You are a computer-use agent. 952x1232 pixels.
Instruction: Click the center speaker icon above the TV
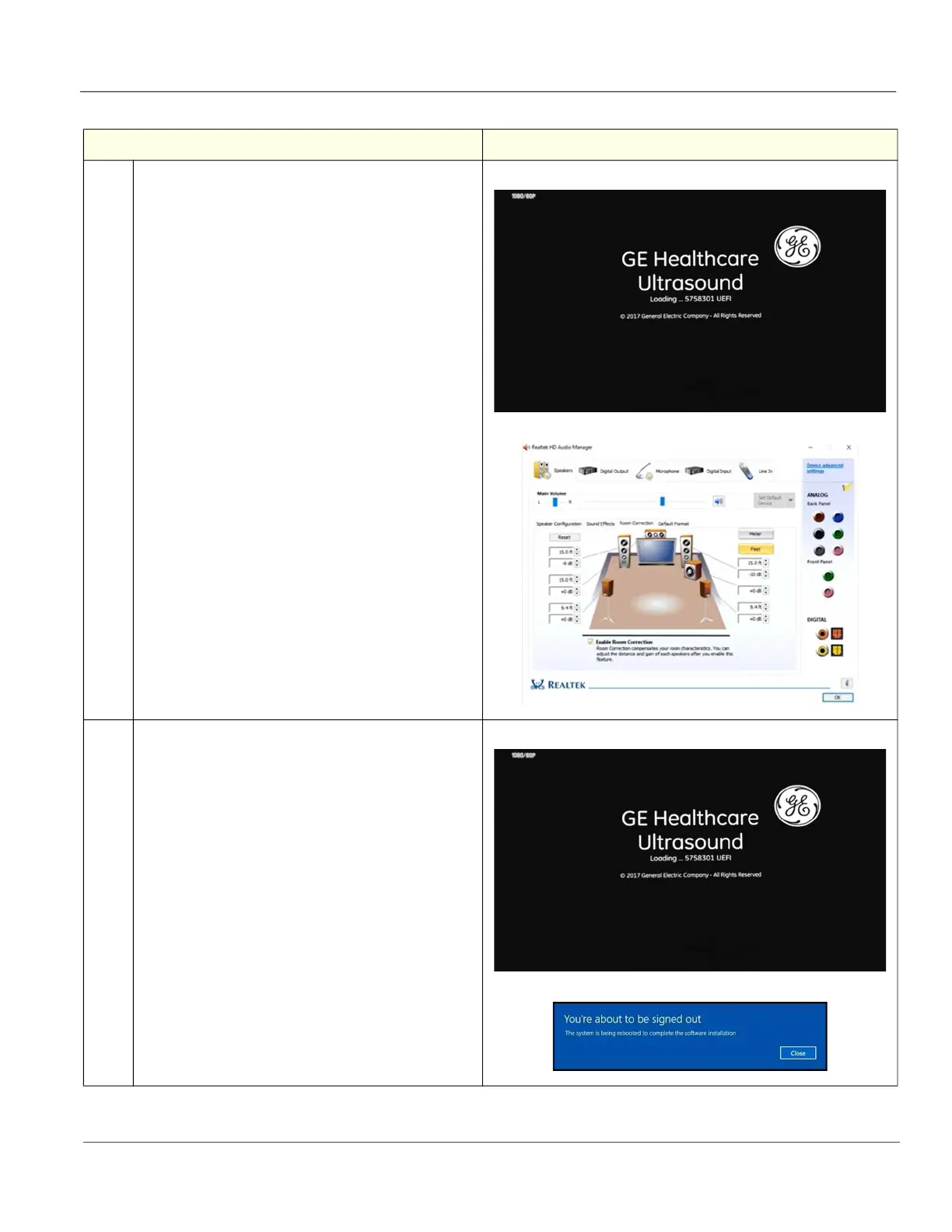point(656,535)
